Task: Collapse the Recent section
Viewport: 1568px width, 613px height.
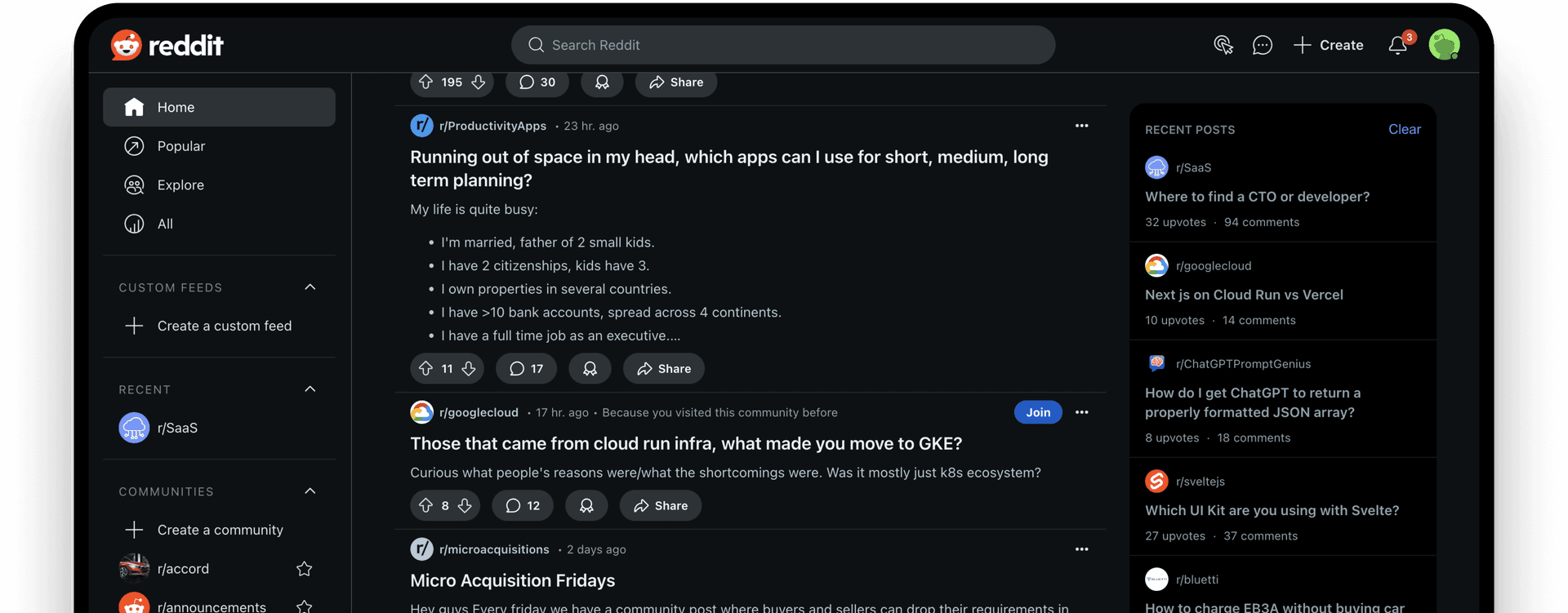Action: tap(310, 389)
